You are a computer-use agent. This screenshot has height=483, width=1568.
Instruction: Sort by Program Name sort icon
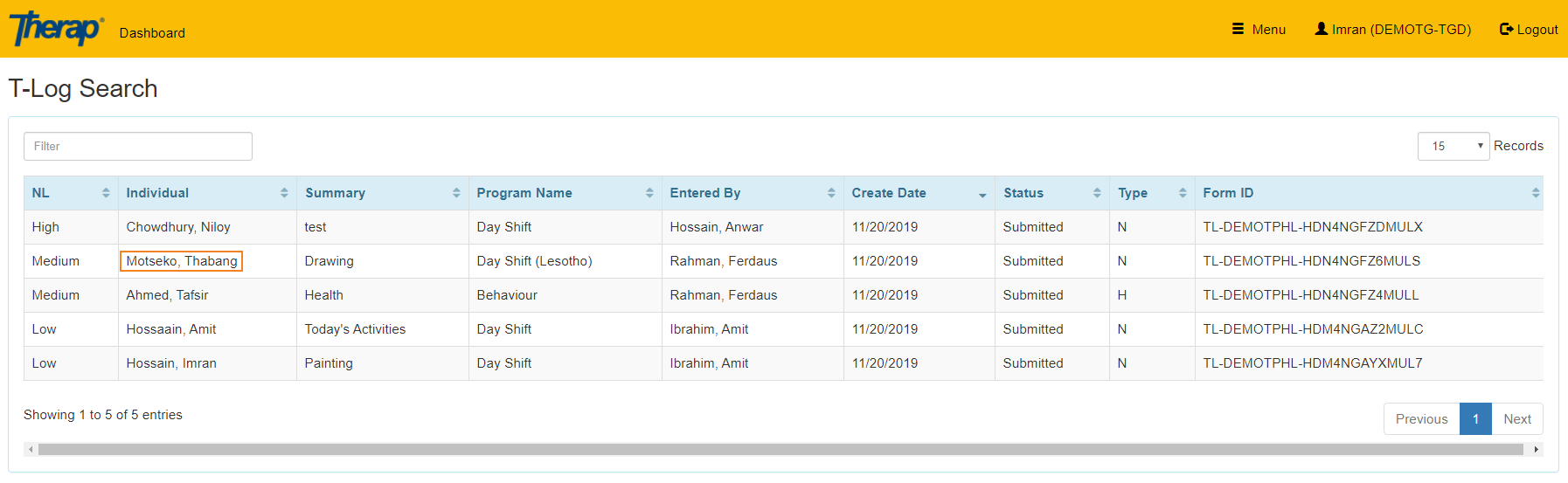[649, 193]
